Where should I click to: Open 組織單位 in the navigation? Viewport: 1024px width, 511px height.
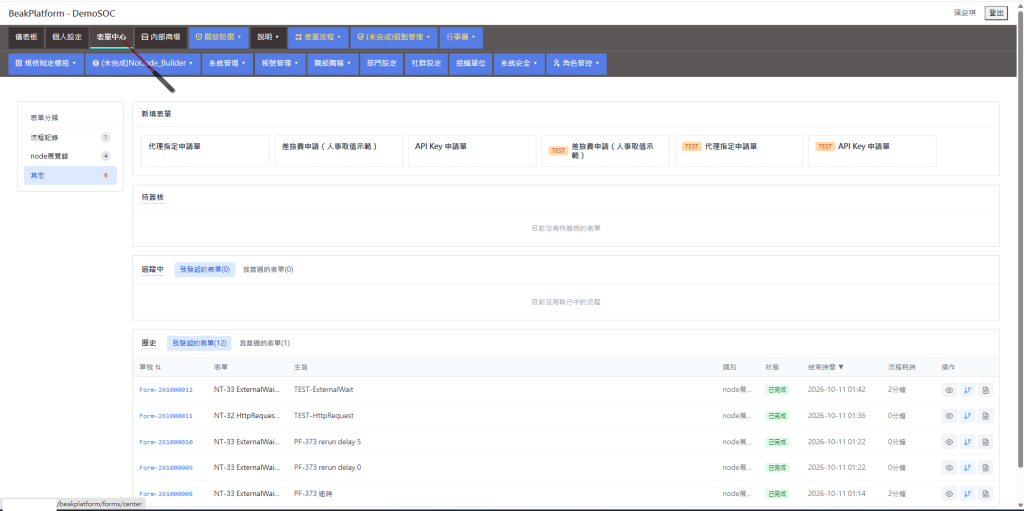[470, 63]
